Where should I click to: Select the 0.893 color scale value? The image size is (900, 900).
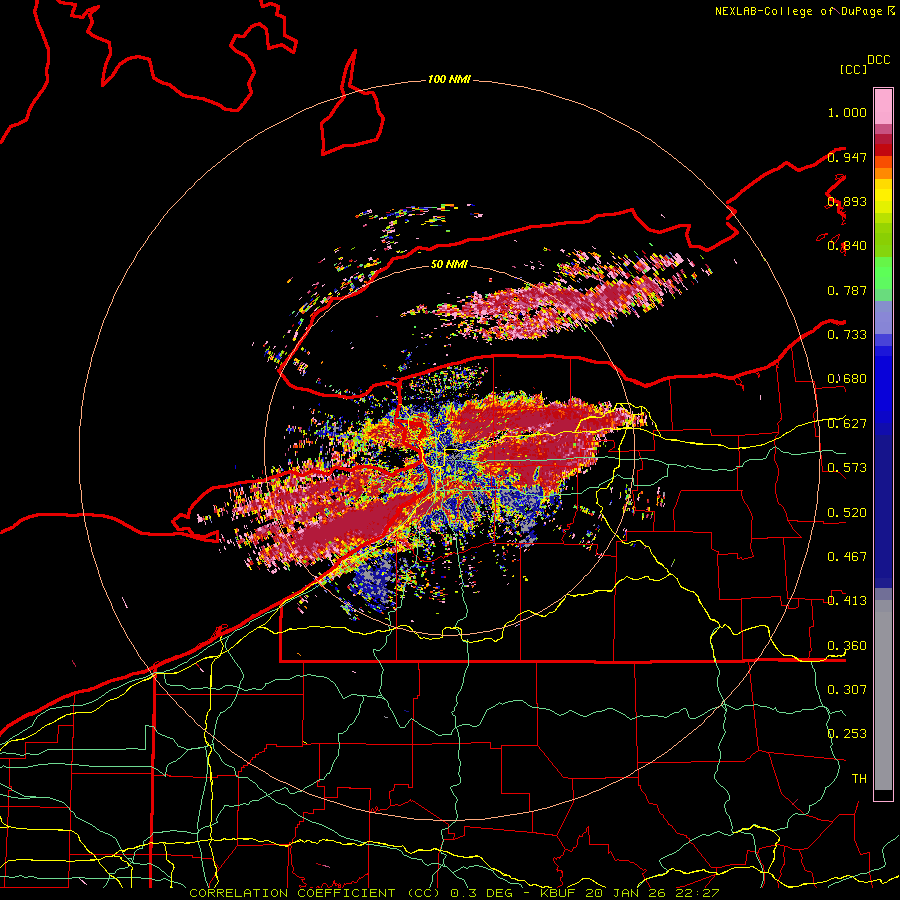pos(847,201)
